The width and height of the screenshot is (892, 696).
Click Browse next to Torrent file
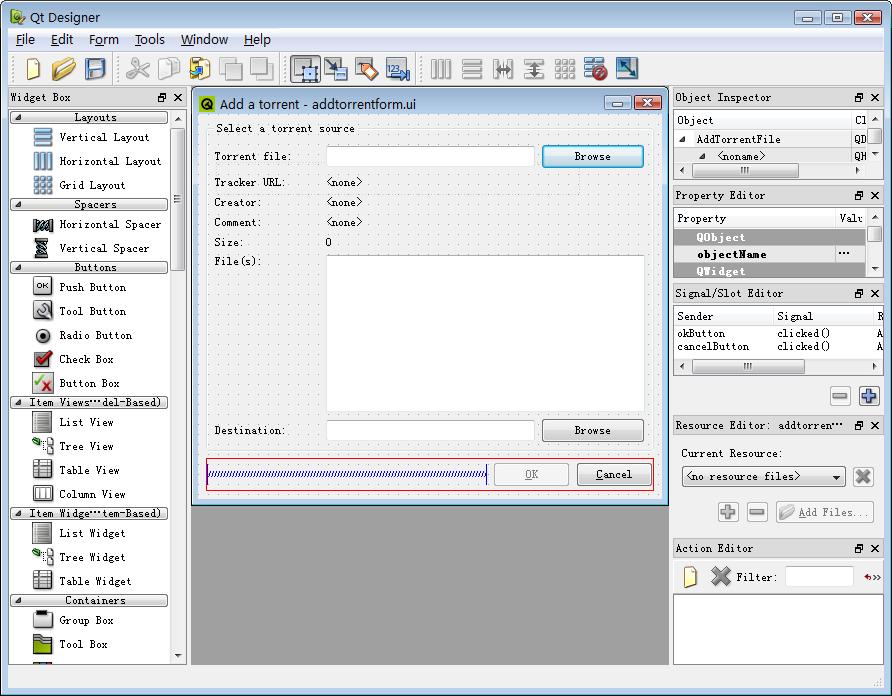pyautogui.click(x=593, y=157)
